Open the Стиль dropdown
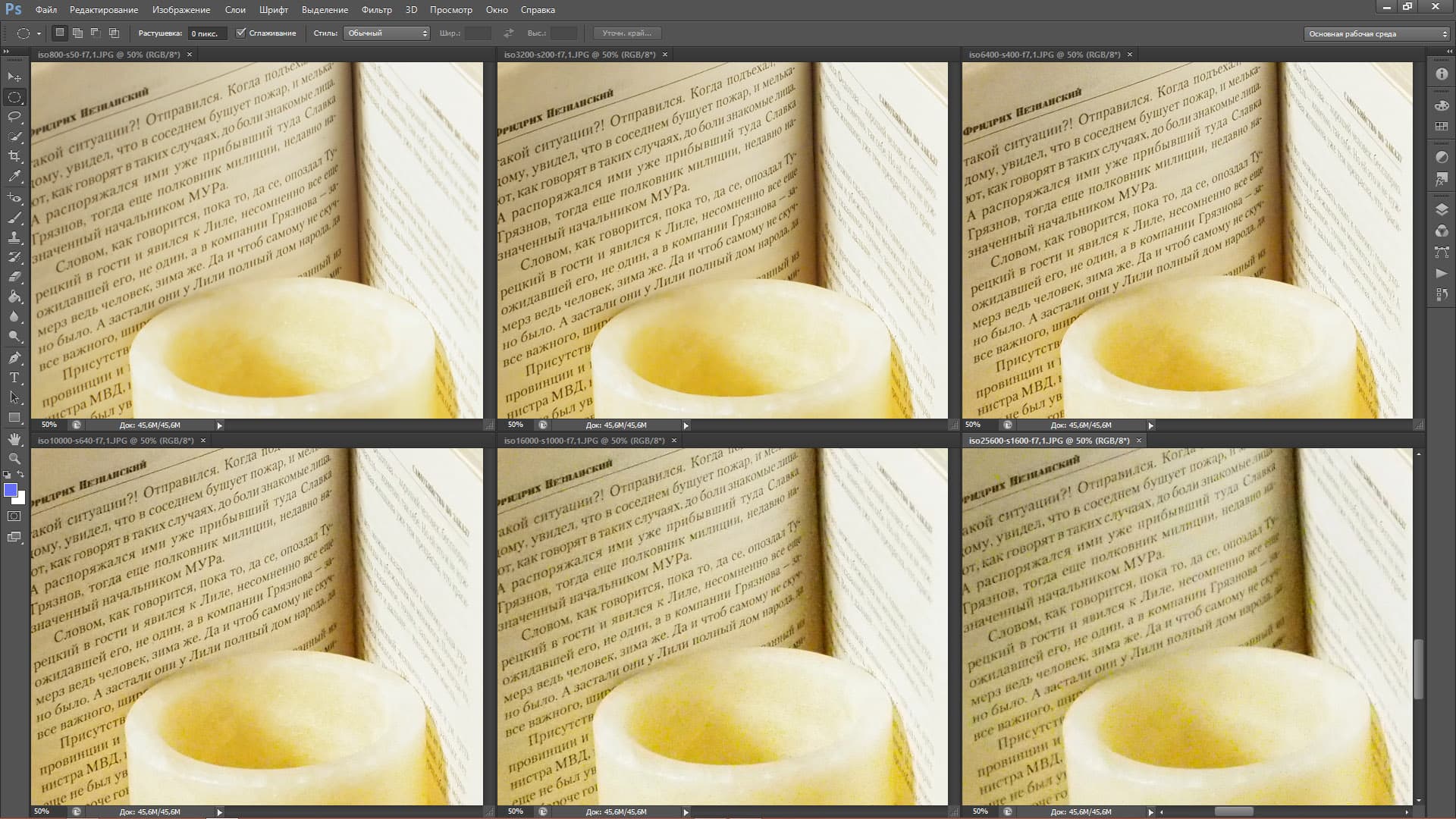Screen dimensions: 1456x819 [x=387, y=33]
